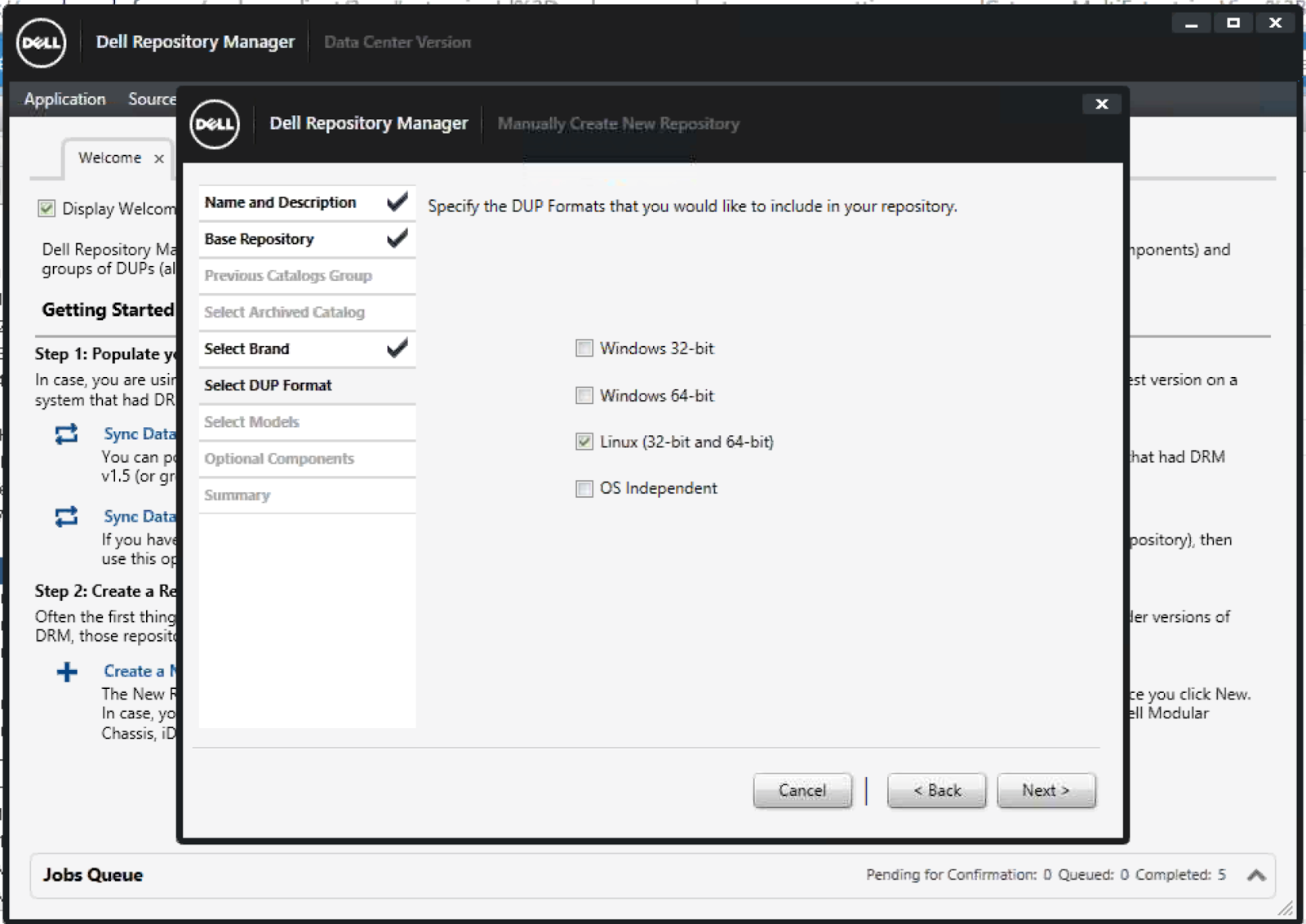Select the Select DUP Format step
1306x924 pixels.
(268, 385)
